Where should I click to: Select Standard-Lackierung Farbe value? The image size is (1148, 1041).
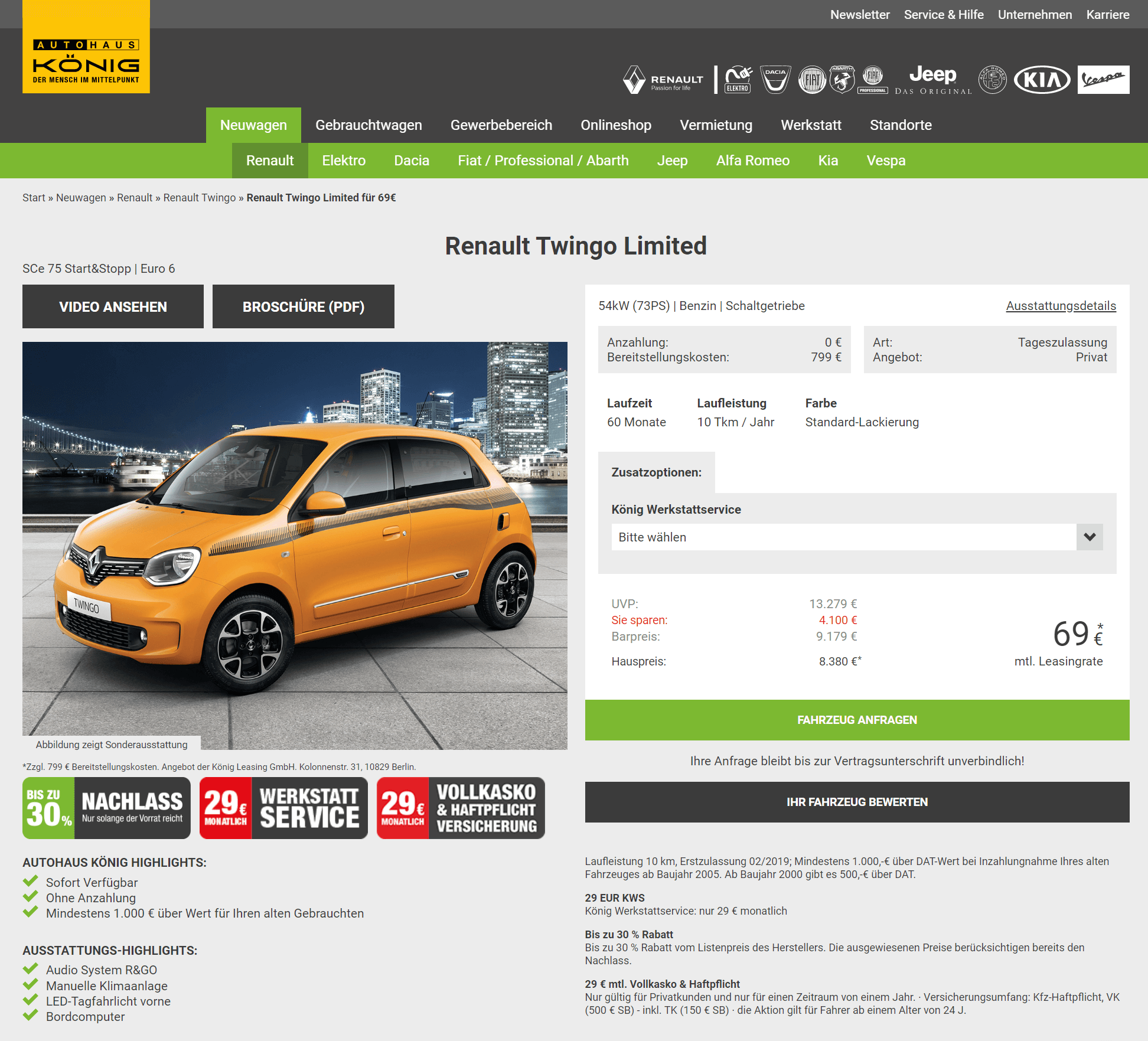[862, 422]
